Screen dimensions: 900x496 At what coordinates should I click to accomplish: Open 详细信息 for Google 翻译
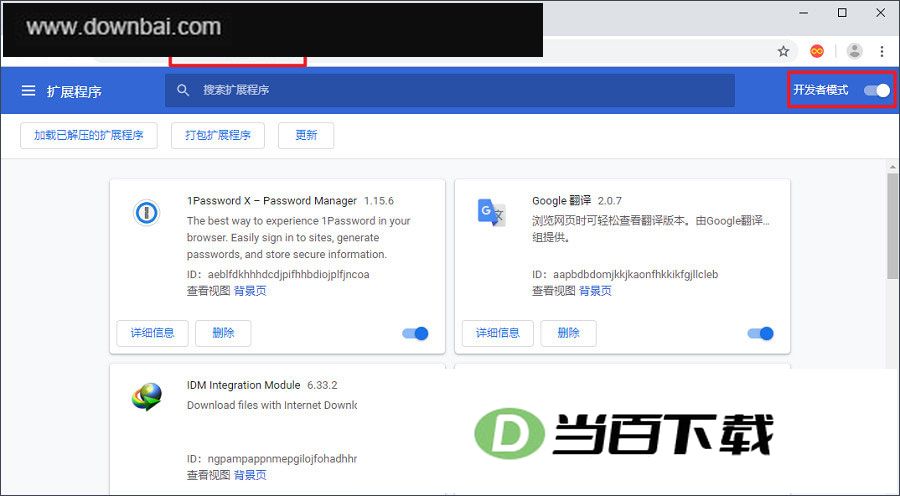pos(498,333)
